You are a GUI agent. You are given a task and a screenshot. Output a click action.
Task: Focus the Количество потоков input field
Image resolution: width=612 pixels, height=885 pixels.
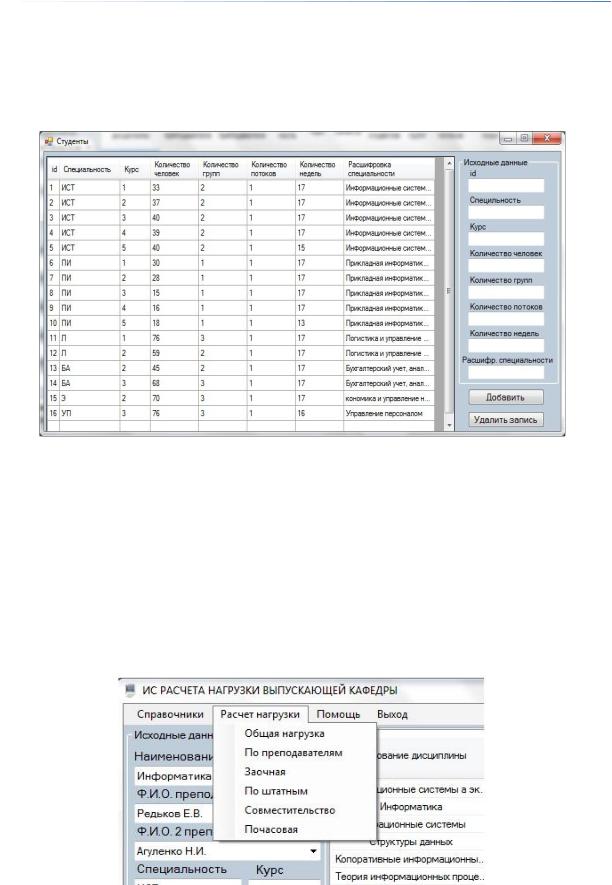point(506,319)
